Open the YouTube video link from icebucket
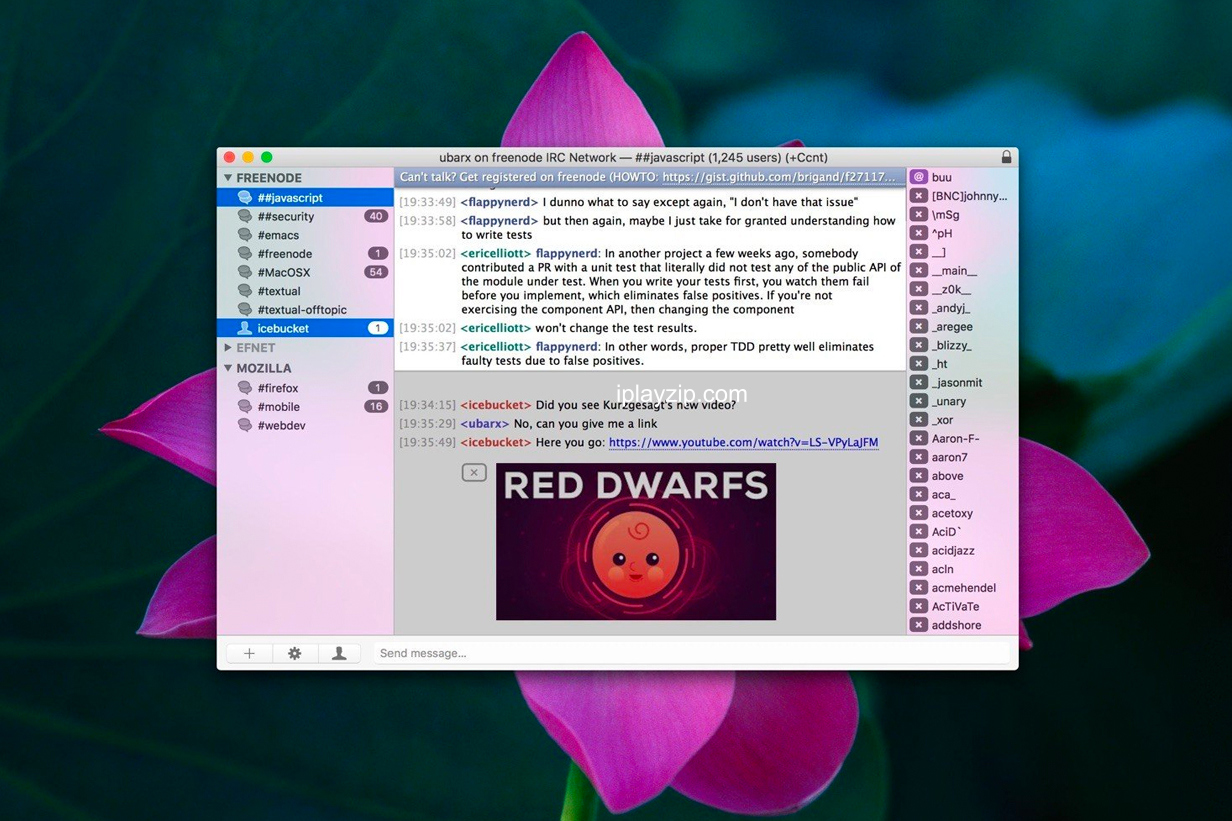Image resolution: width=1232 pixels, height=821 pixels. (743, 442)
